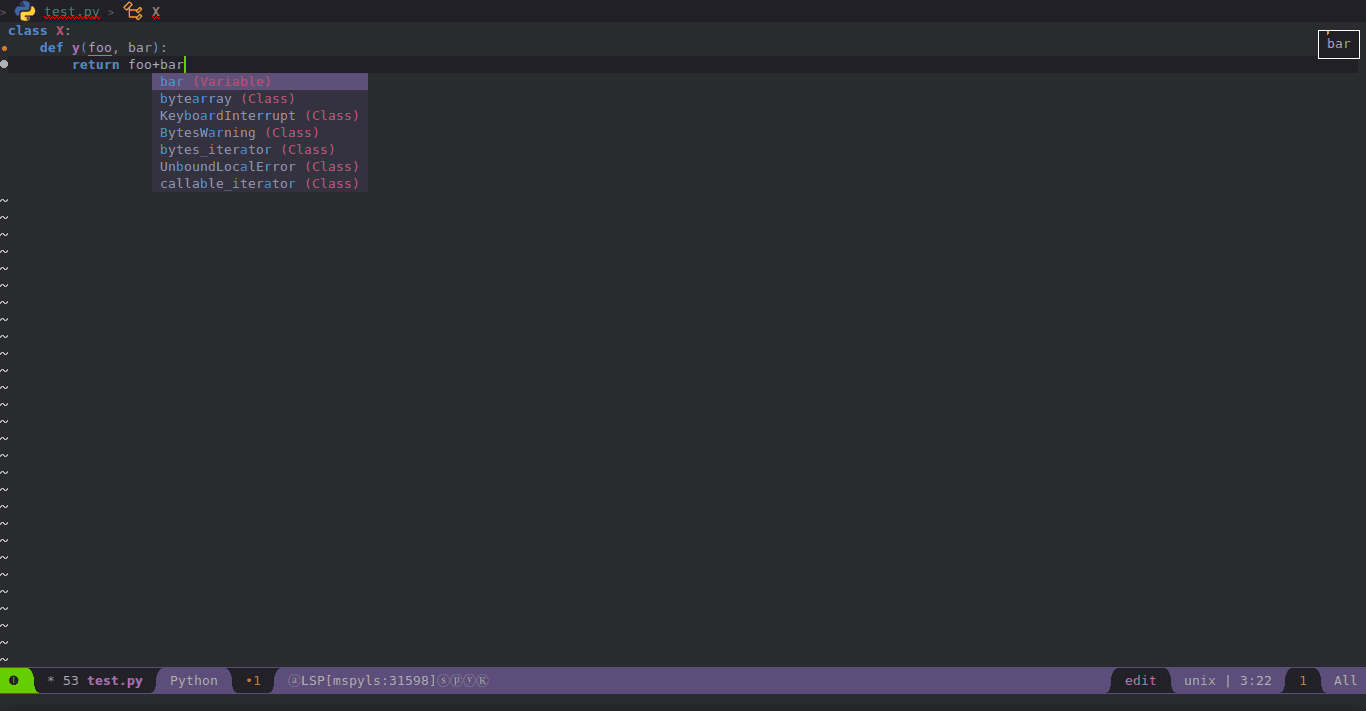
Task: Select the X class breadcrumb segment
Action: (156, 12)
